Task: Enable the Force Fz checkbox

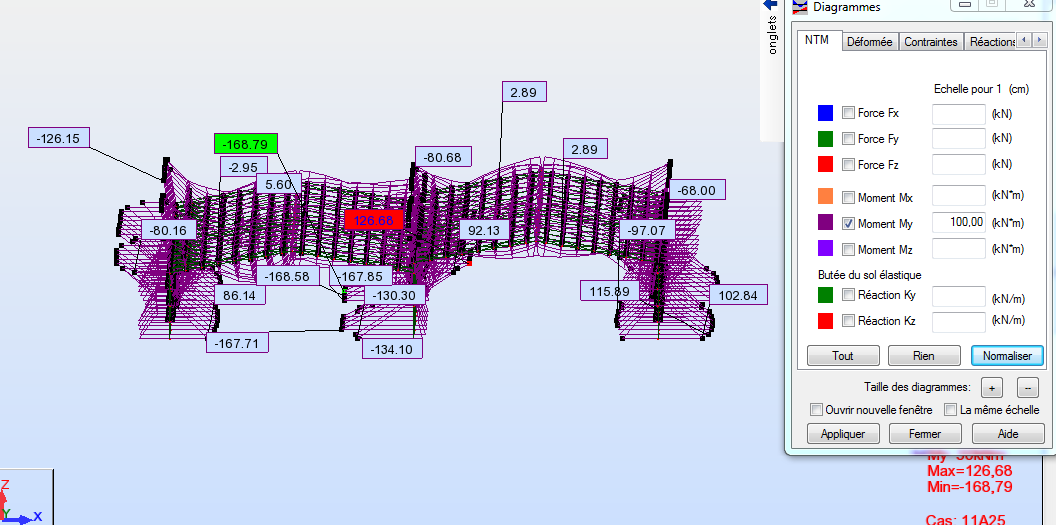Action: [849, 164]
